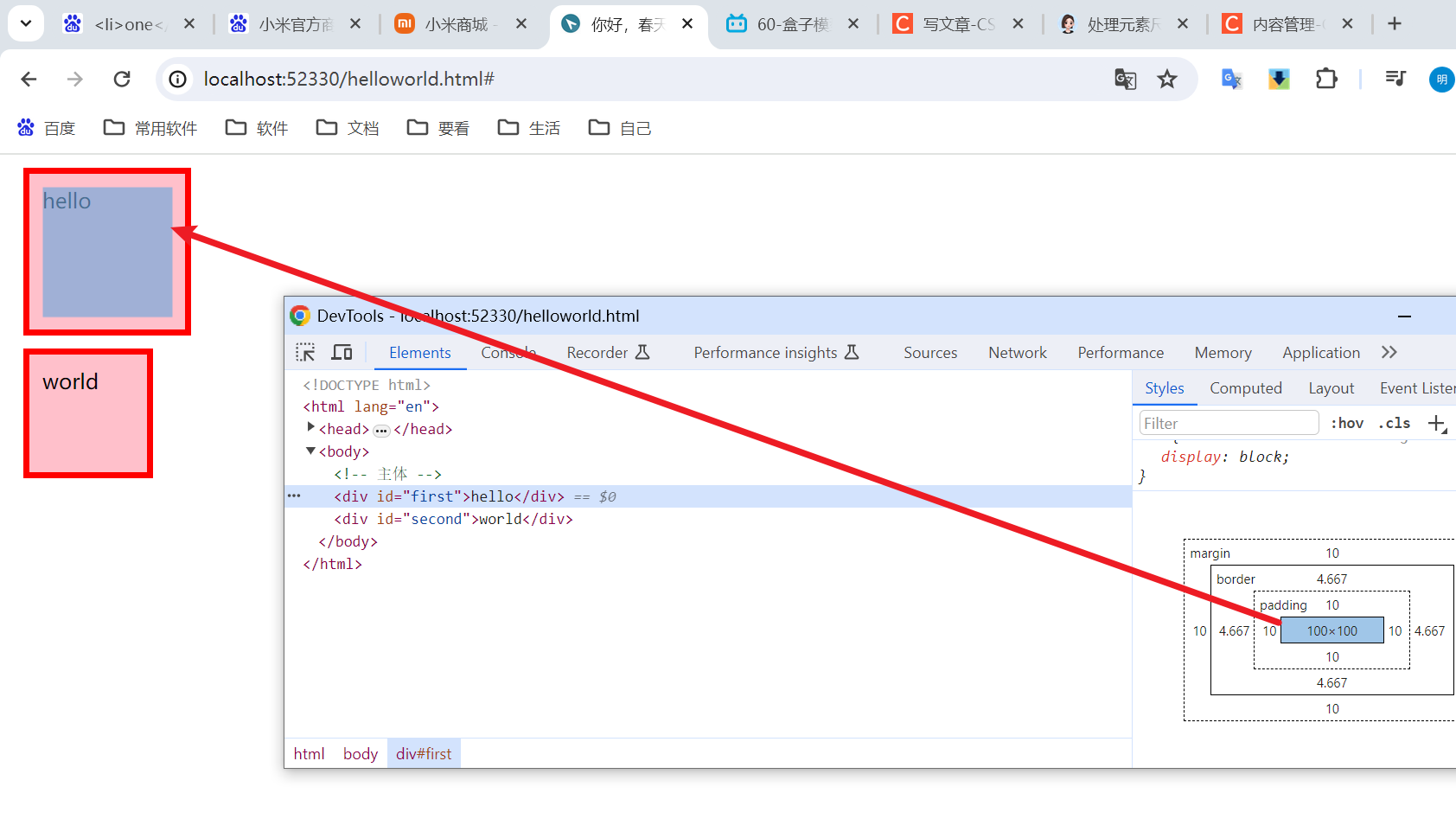Open the 常用软件 bookmark folder
The image size is (1456, 825).
tap(150, 128)
